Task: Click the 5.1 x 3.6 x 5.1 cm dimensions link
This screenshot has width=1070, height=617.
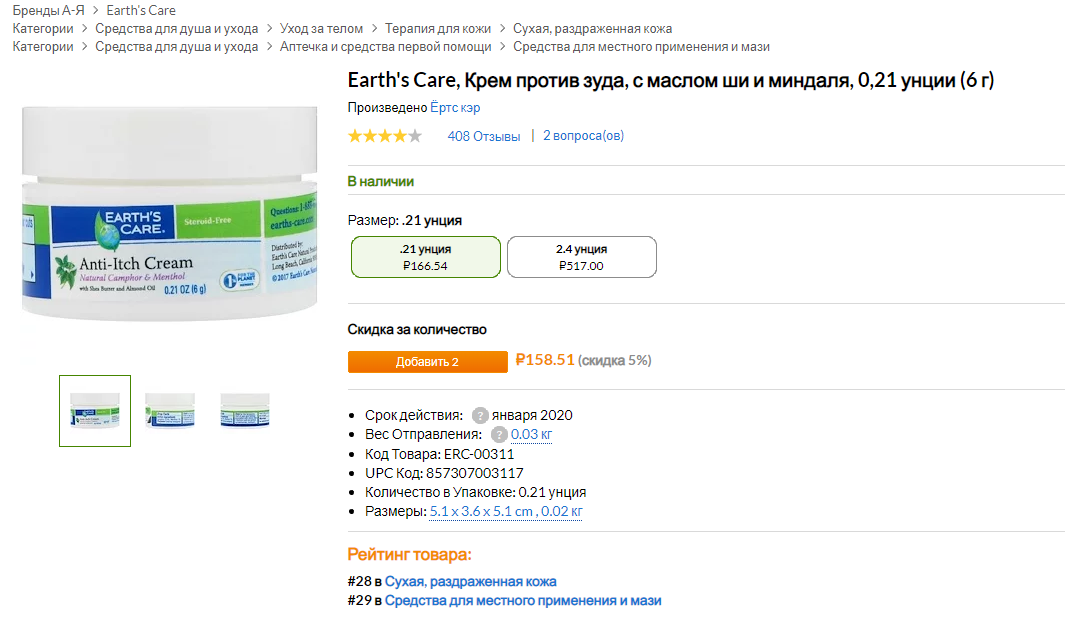Action: point(481,512)
